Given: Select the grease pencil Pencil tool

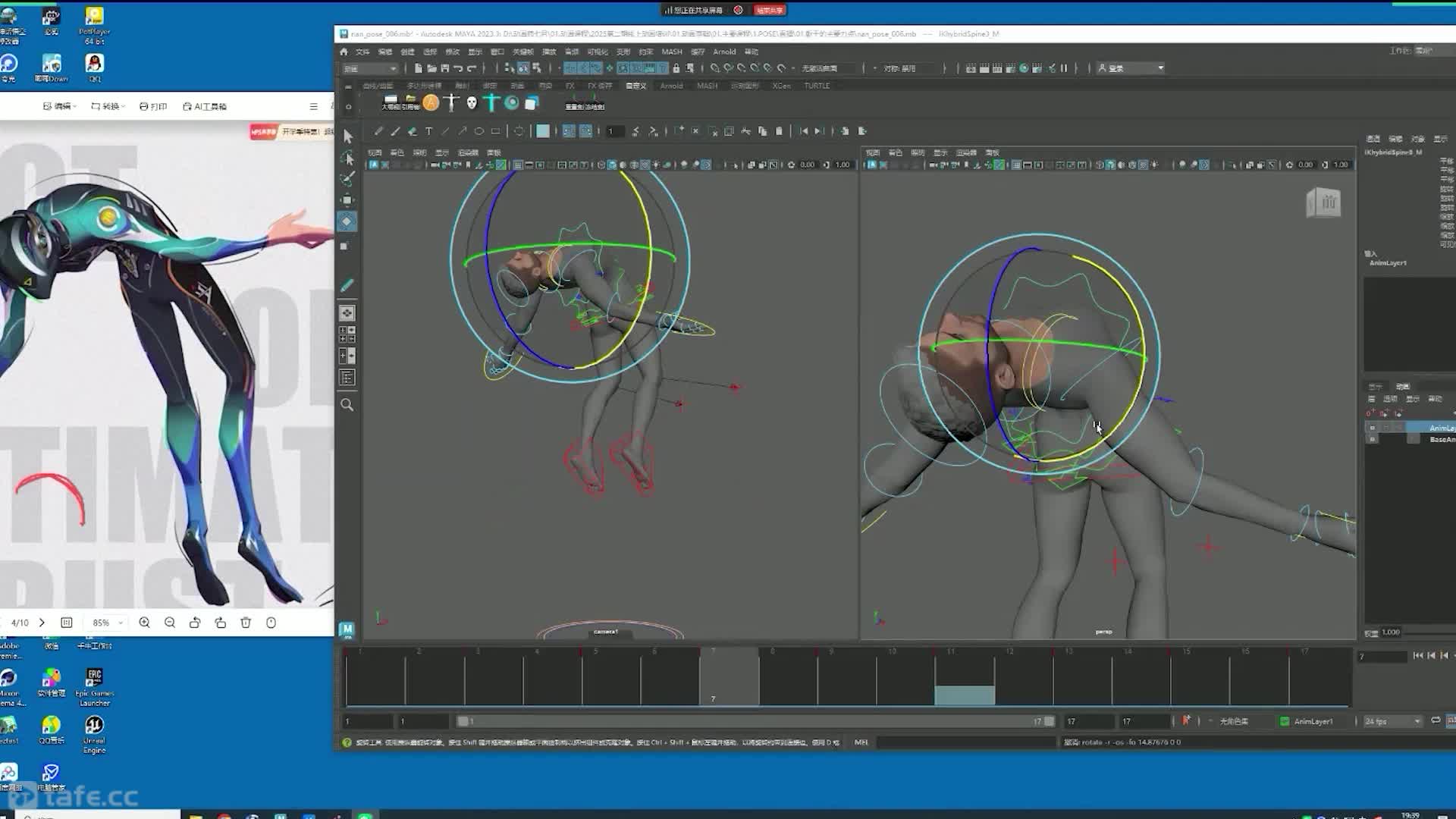Looking at the screenshot, I should coord(378,131).
